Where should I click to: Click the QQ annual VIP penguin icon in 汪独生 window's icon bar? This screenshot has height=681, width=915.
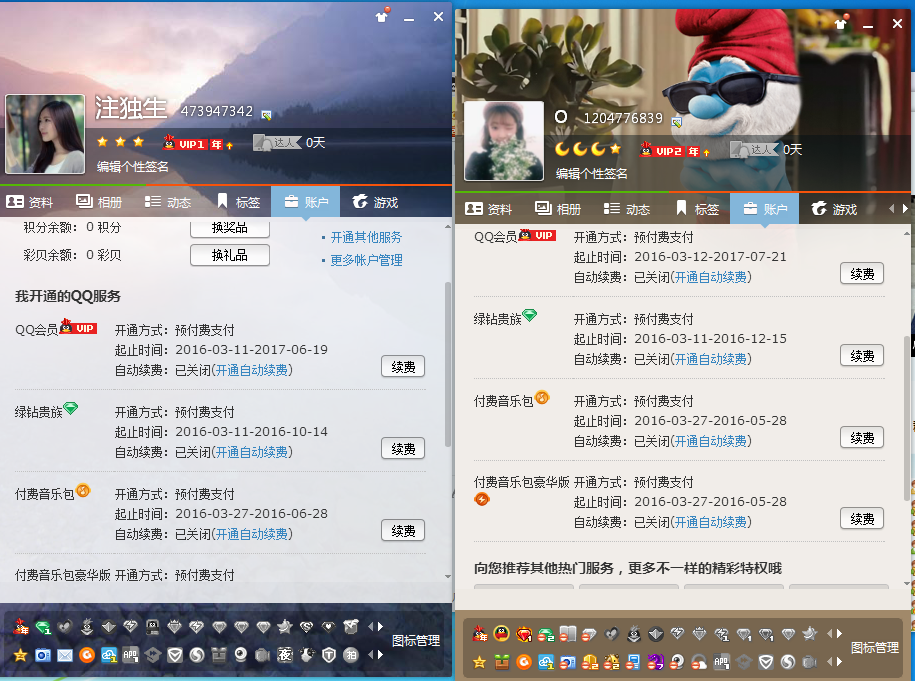click(x=21, y=627)
